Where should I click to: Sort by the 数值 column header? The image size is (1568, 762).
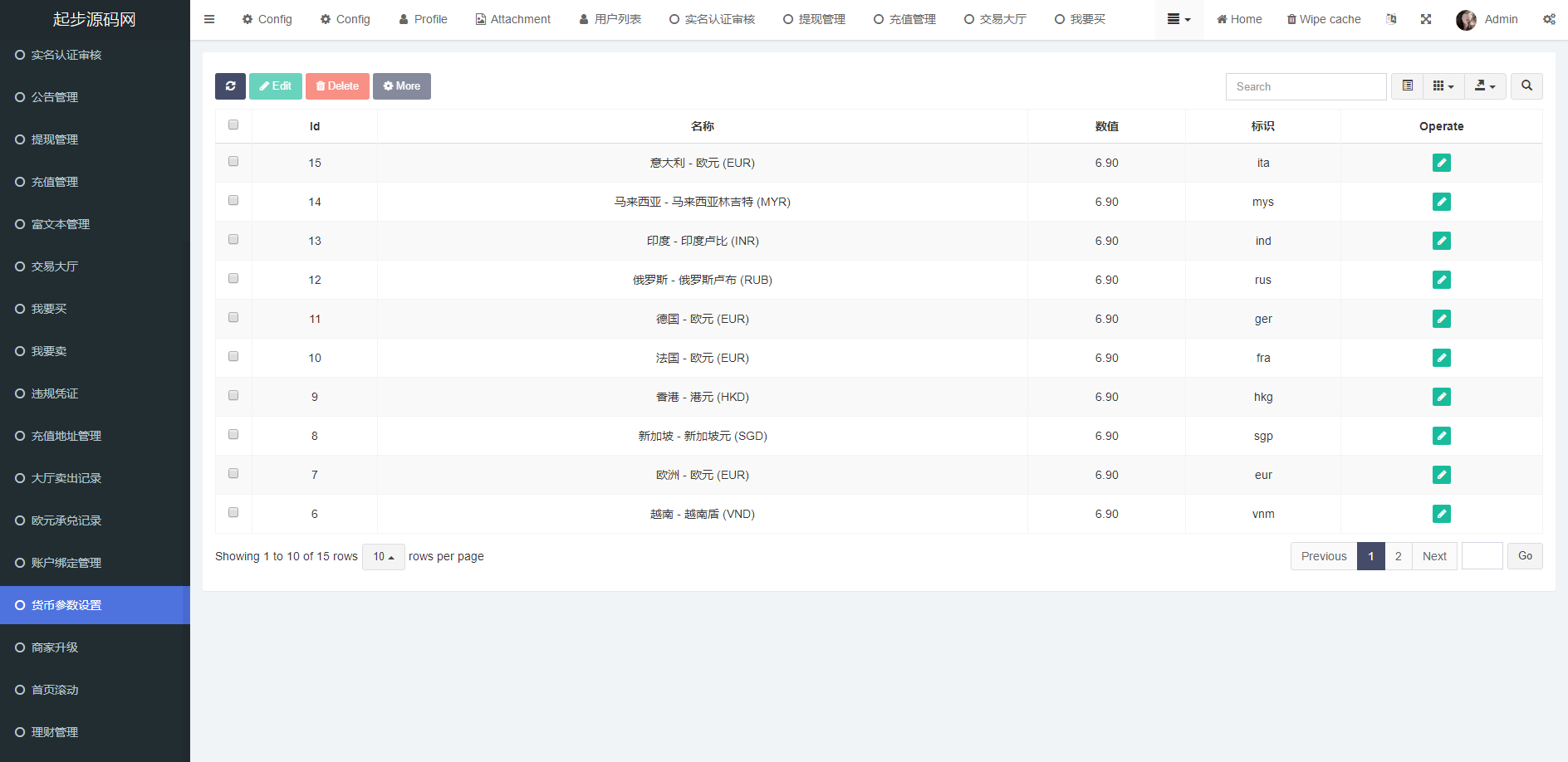tap(1106, 126)
